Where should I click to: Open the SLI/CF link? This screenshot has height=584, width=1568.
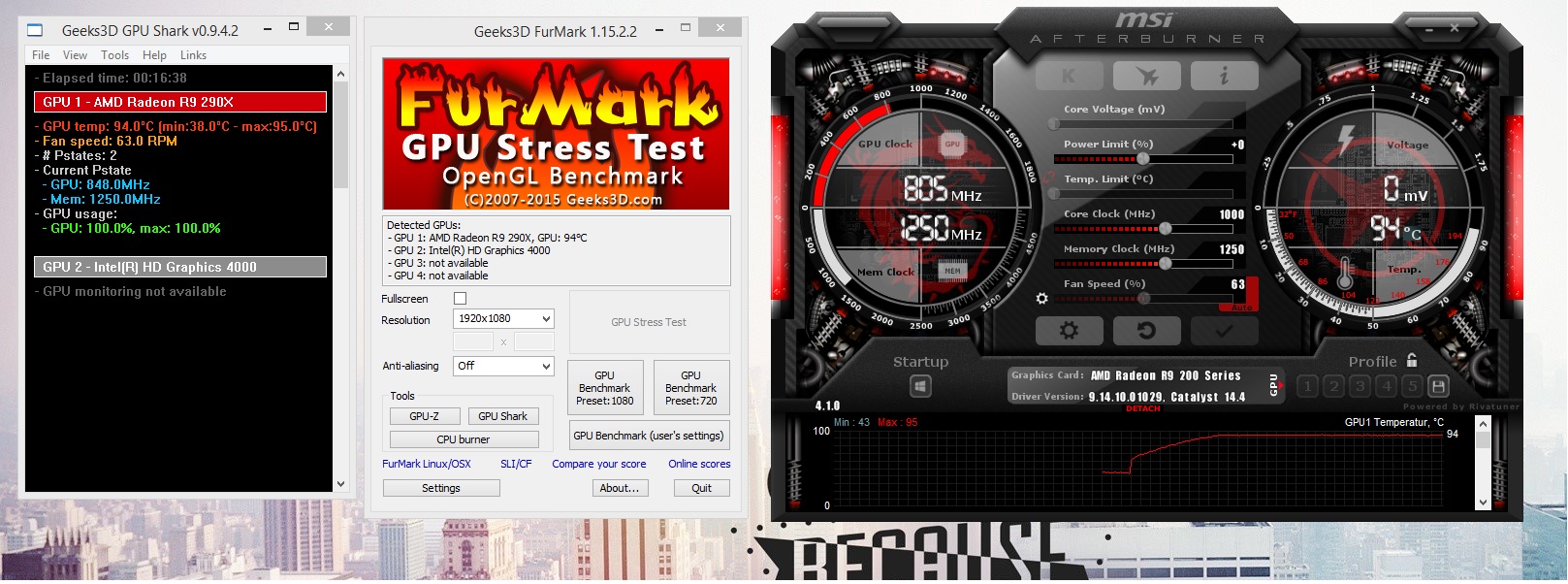pyautogui.click(x=516, y=464)
